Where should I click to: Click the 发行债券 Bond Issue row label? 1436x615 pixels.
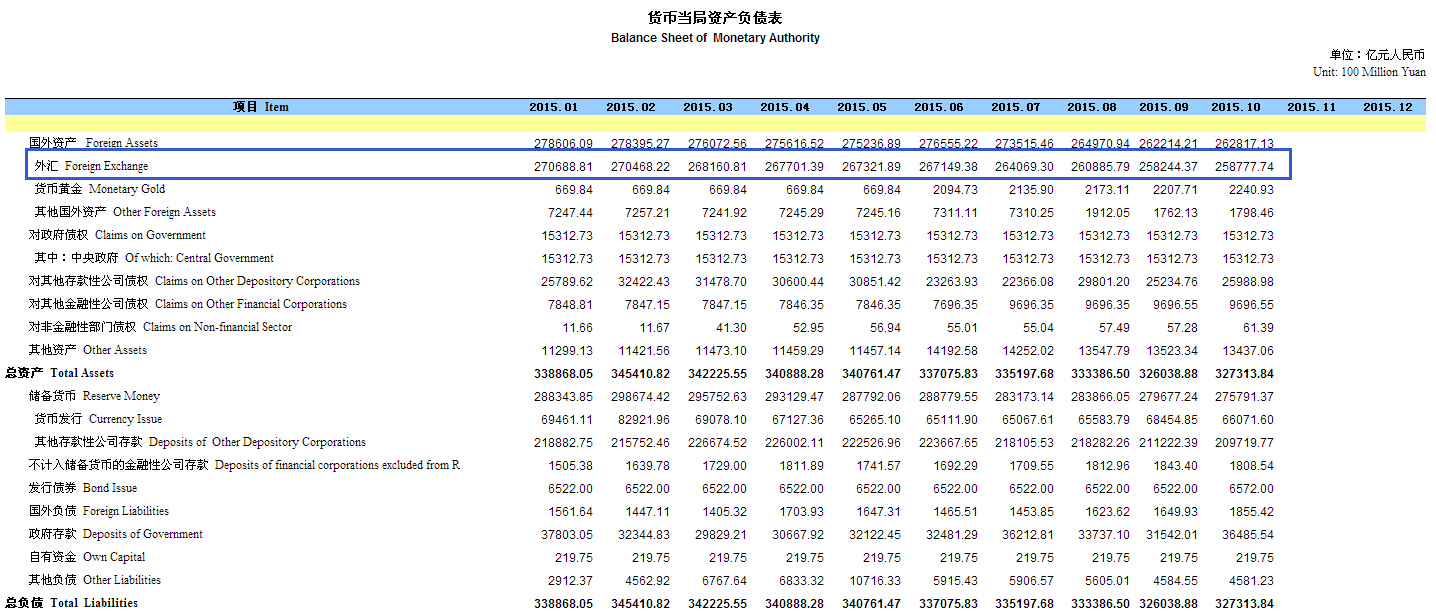click(83, 488)
